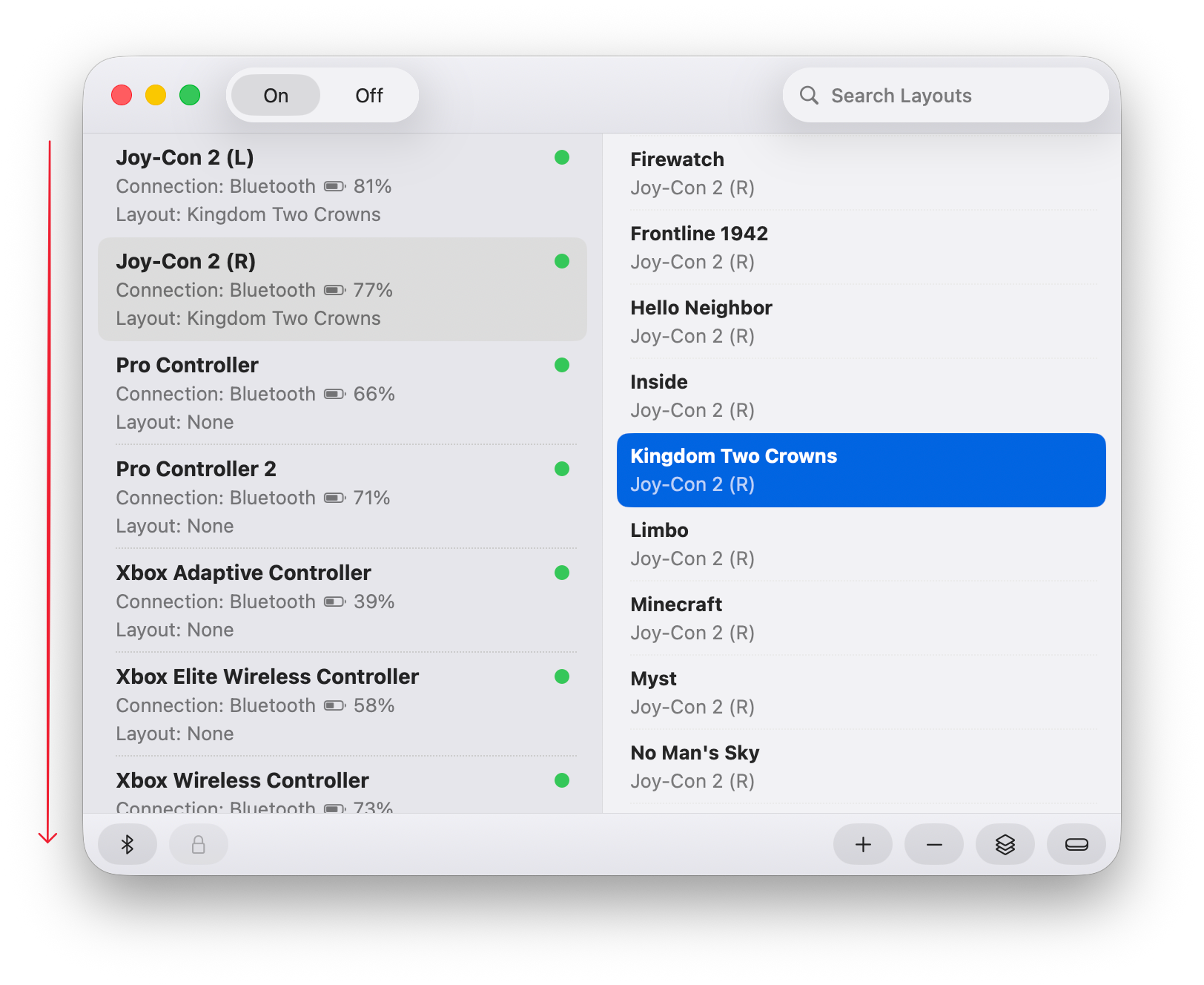Add a new layout with plus button
Screen dimensions: 1204x985
pos(863,844)
